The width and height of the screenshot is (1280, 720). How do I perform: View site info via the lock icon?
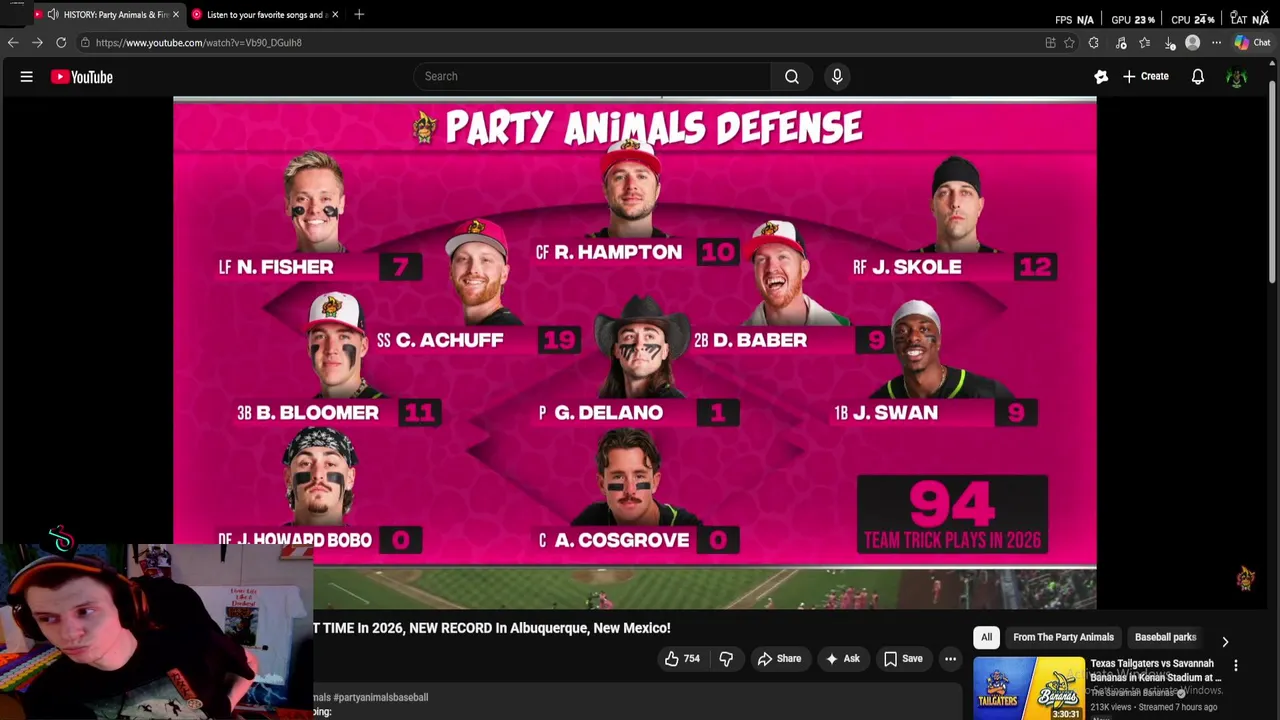pos(86,43)
